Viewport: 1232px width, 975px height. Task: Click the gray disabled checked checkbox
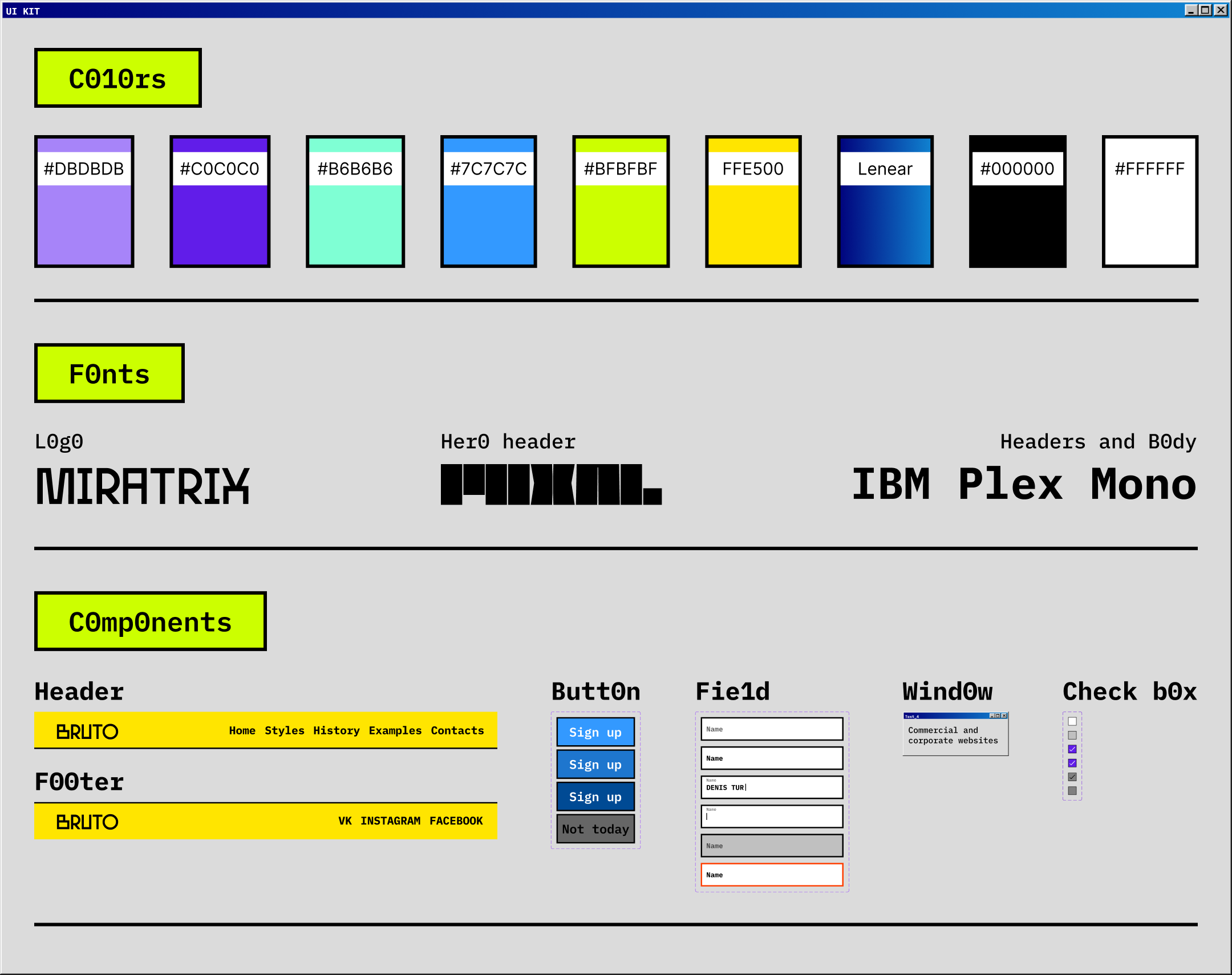pos(1072,777)
